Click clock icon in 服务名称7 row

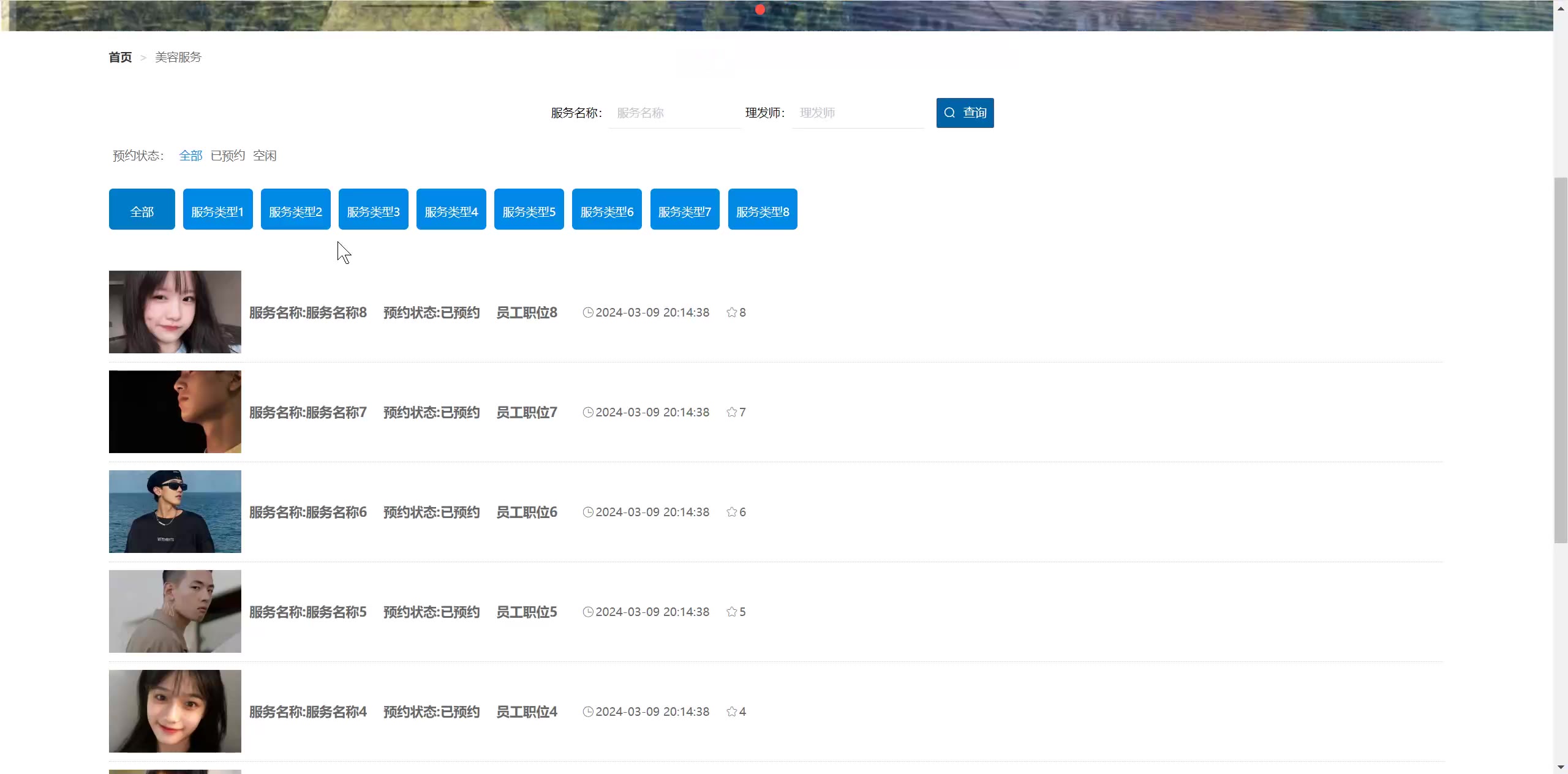pos(588,412)
